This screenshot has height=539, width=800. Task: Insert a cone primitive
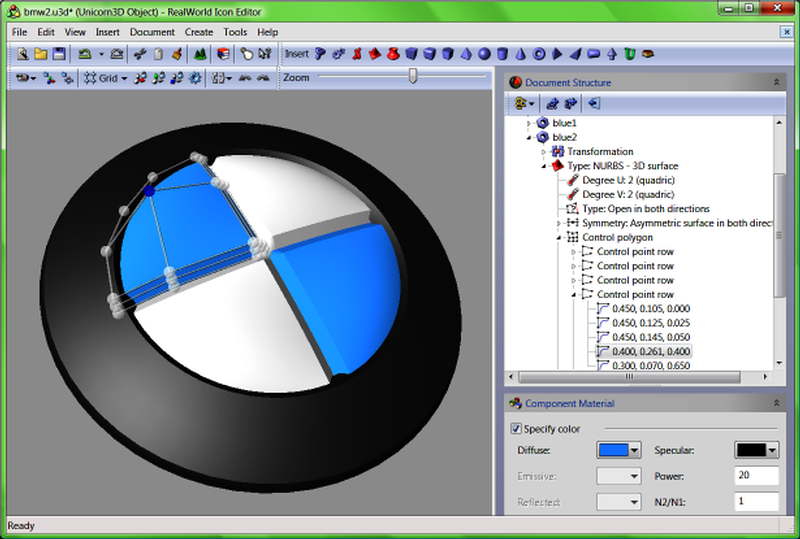521,54
